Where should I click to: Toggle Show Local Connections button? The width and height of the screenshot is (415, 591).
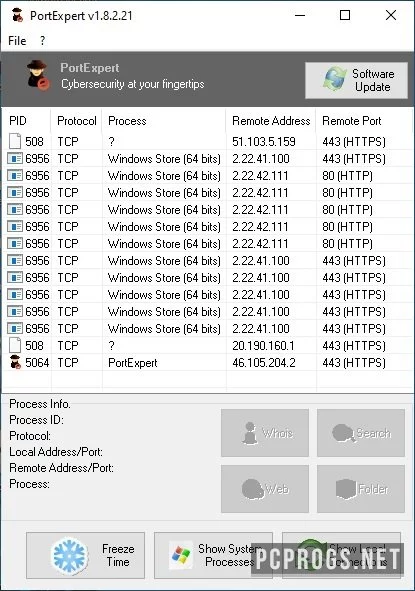(x=341, y=555)
